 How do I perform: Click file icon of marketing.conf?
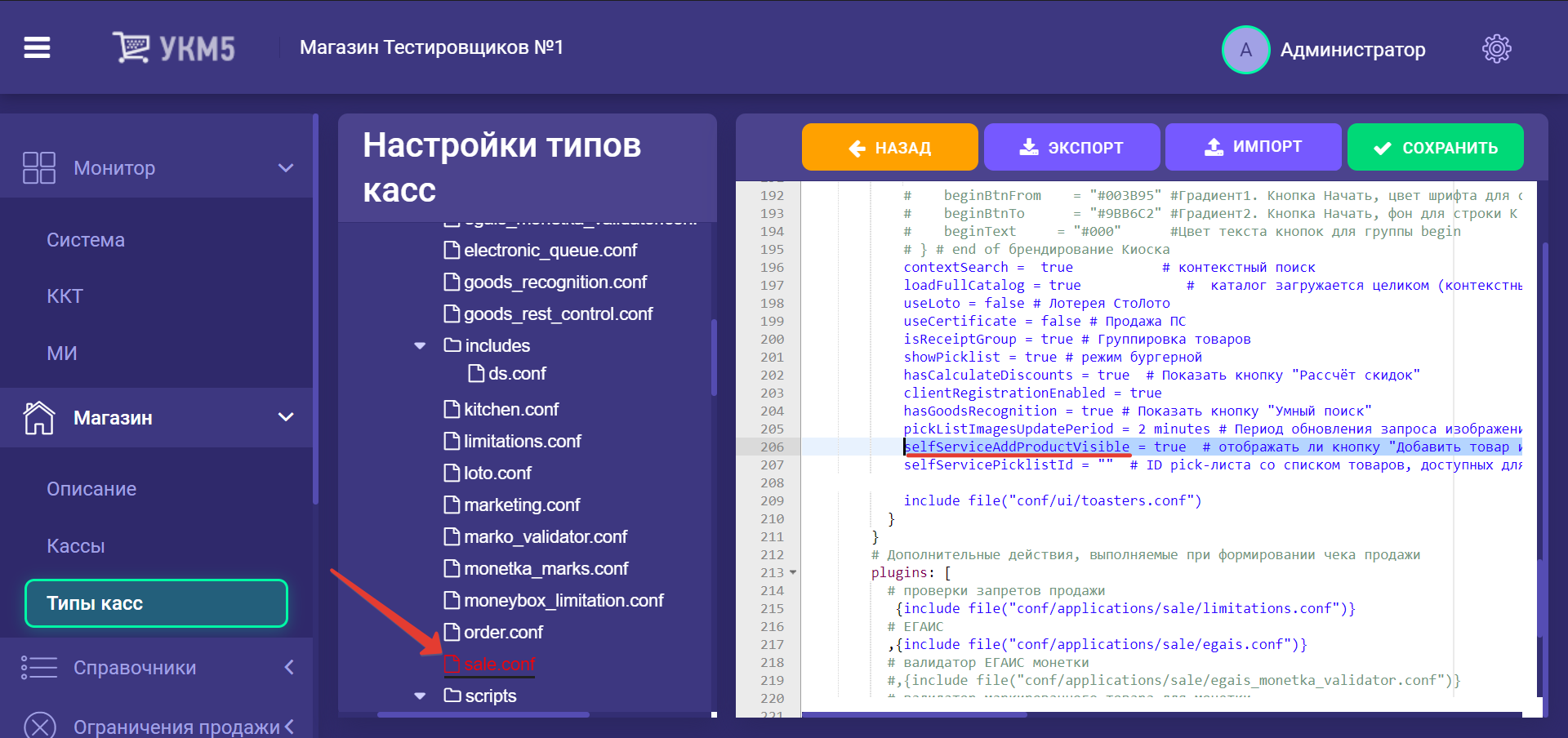click(452, 505)
